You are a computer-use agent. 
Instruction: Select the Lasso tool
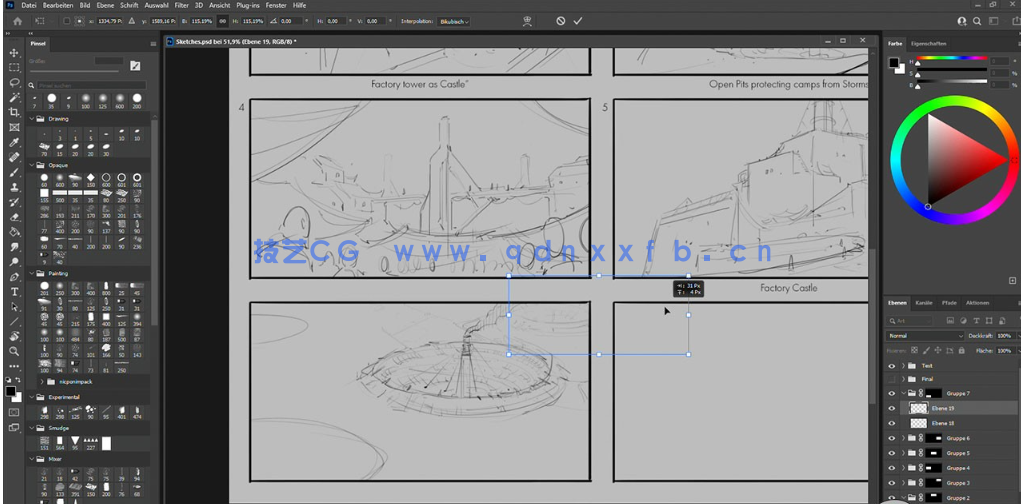coord(14,82)
